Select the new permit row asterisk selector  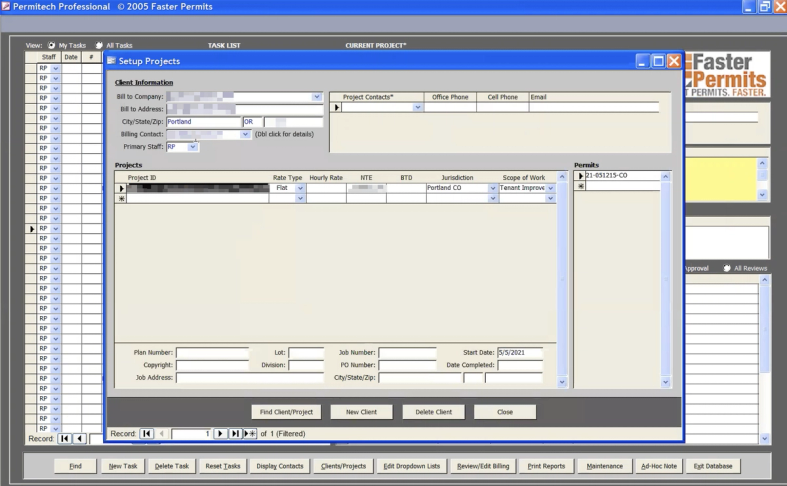point(580,186)
